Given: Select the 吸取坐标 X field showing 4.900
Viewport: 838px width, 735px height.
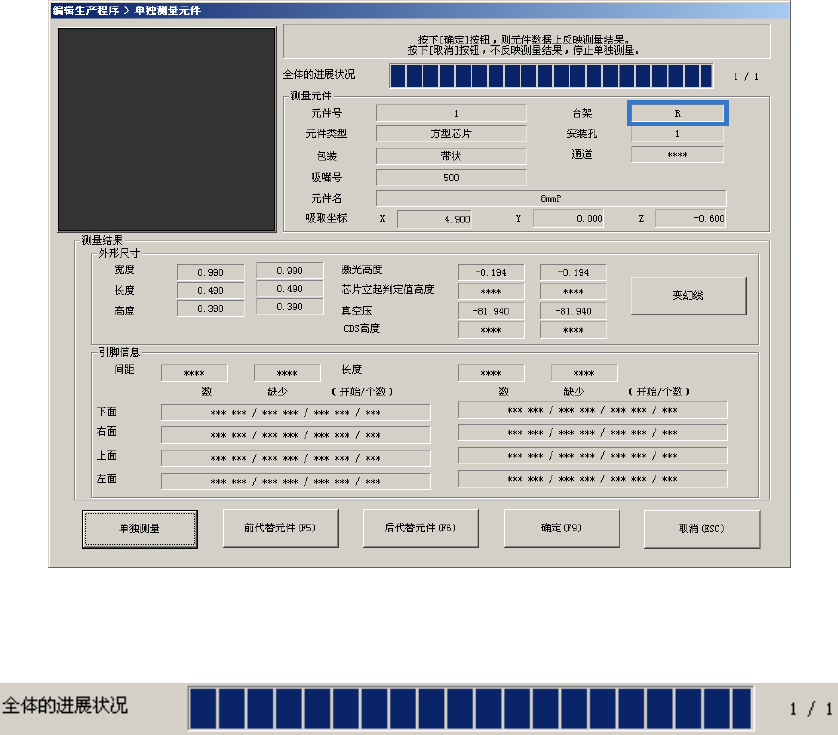Looking at the screenshot, I should tap(434, 219).
